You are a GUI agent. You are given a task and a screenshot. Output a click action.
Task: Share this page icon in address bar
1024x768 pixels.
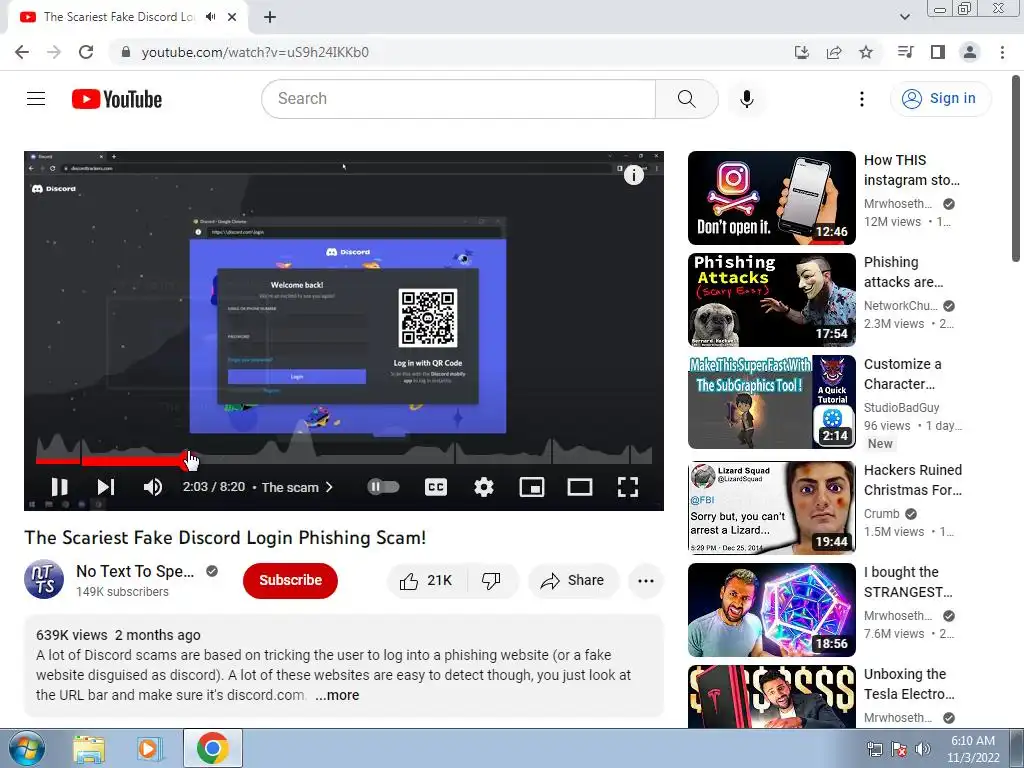834,52
